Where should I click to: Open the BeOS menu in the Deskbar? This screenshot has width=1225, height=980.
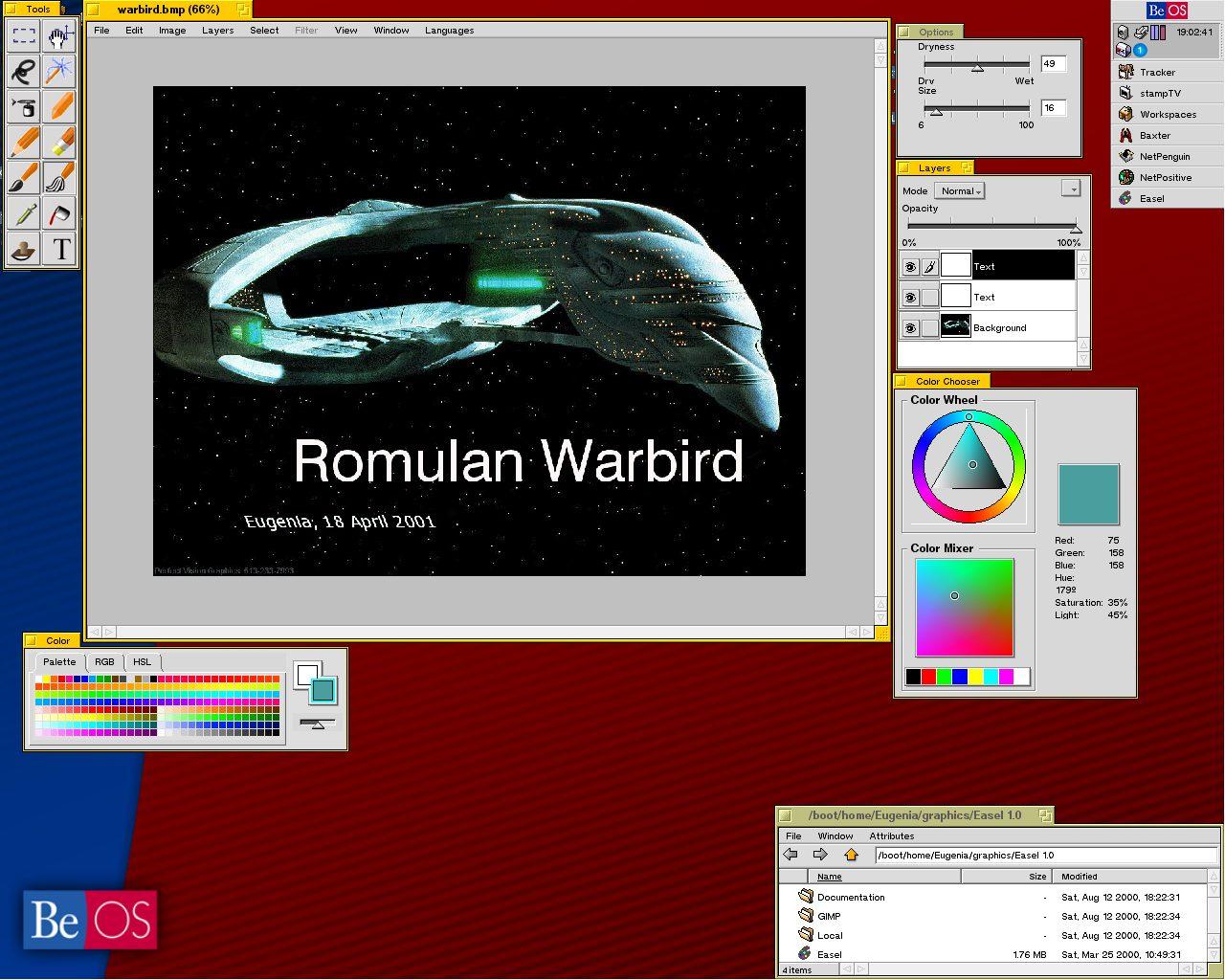[1167, 11]
